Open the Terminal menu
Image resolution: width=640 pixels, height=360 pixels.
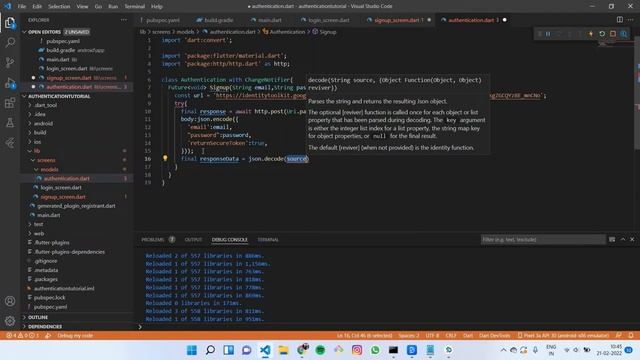(x=134, y=6)
